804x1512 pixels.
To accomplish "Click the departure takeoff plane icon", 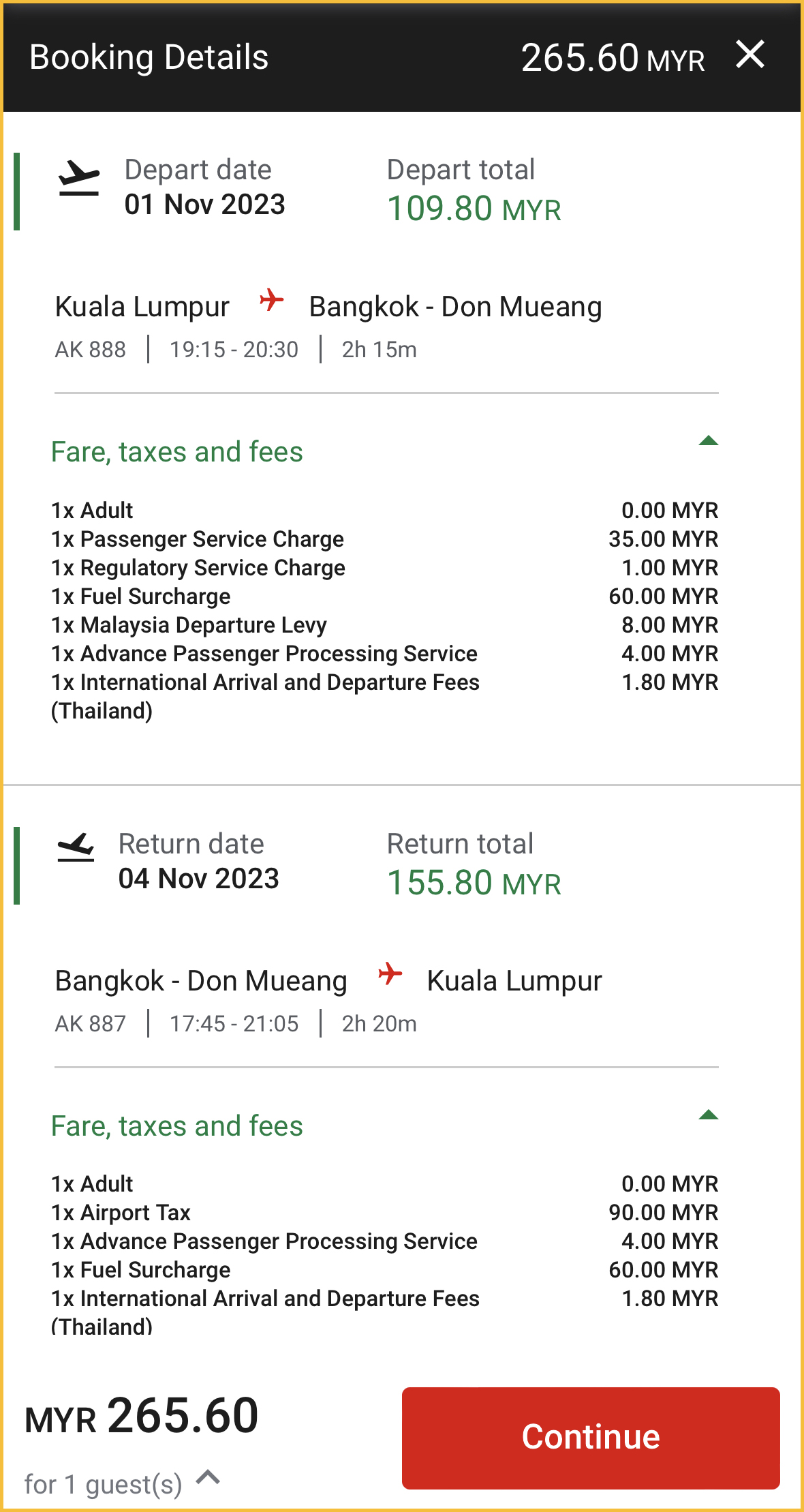I will (79, 179).
